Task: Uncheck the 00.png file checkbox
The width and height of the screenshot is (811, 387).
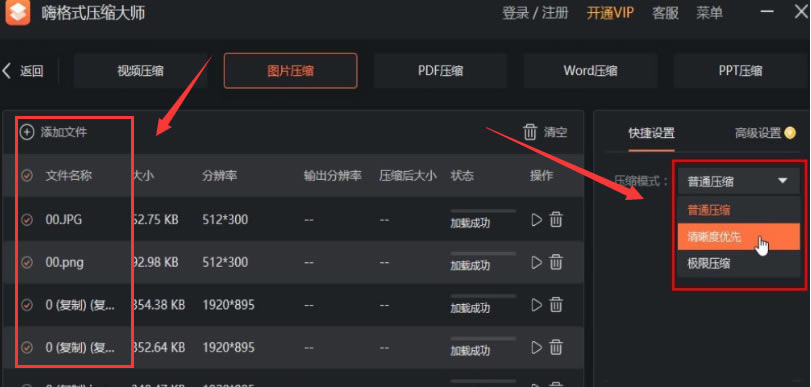Action: 27,263
